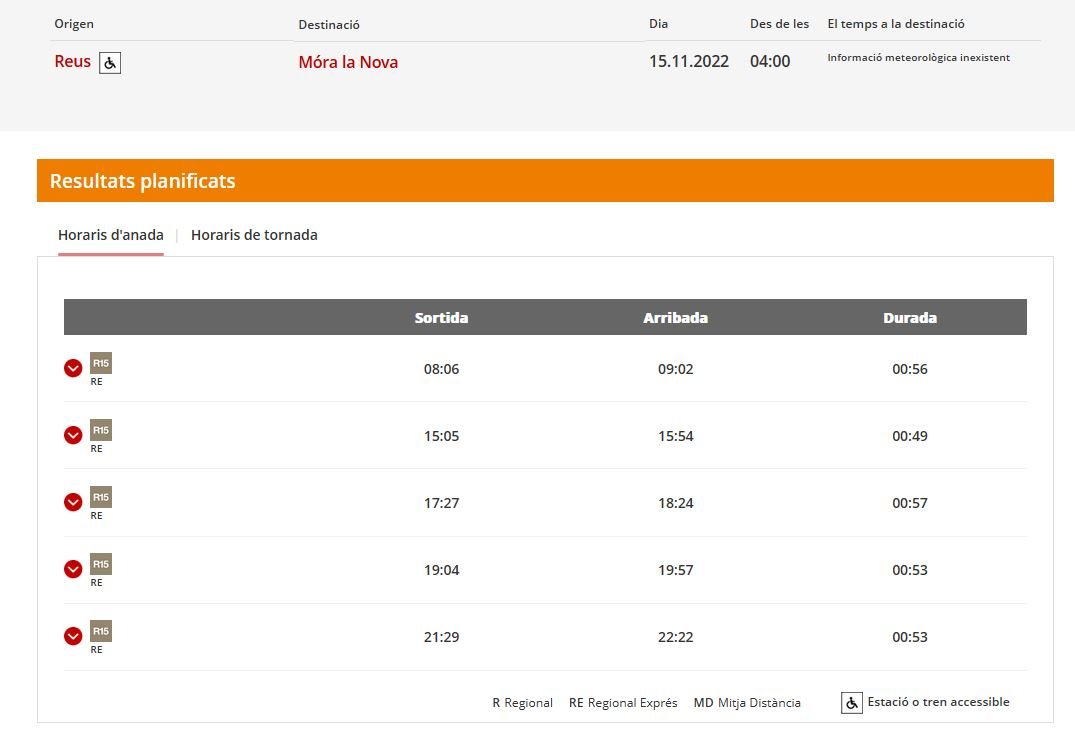Expand the 21:29 departure train details

[73, 636]
